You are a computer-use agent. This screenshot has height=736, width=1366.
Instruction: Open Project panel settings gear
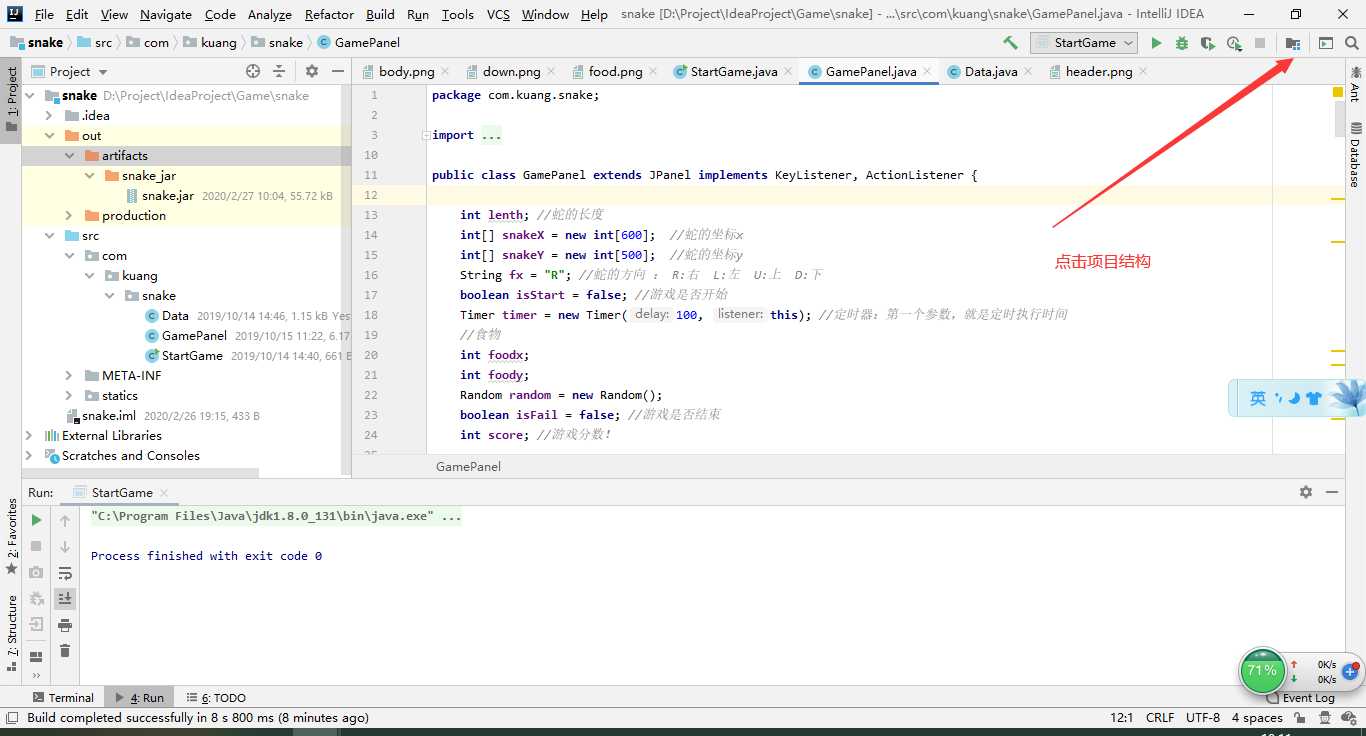pos(312,71)
